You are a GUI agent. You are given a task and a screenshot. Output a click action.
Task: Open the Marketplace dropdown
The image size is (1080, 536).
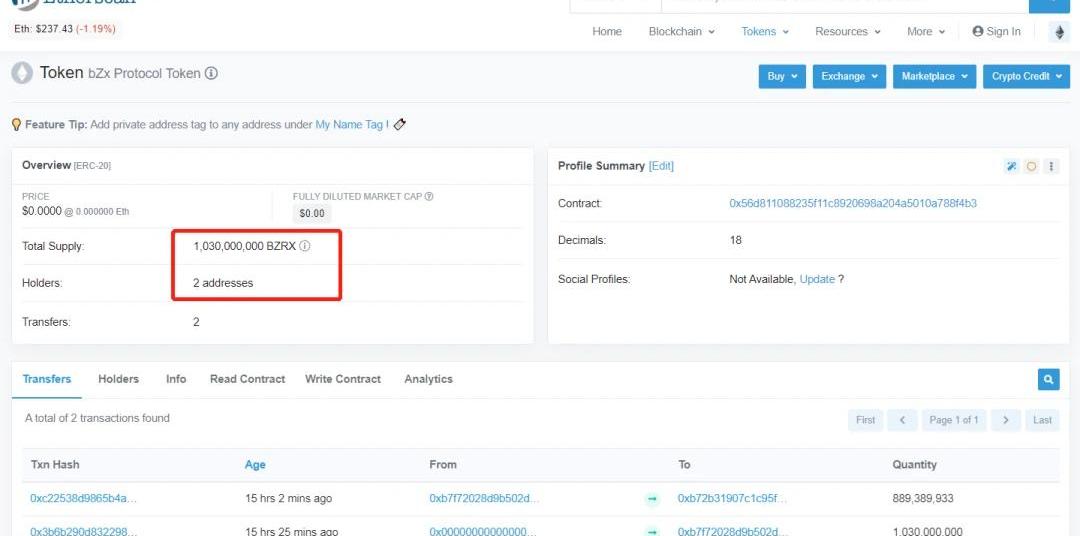tap(935, 76)
